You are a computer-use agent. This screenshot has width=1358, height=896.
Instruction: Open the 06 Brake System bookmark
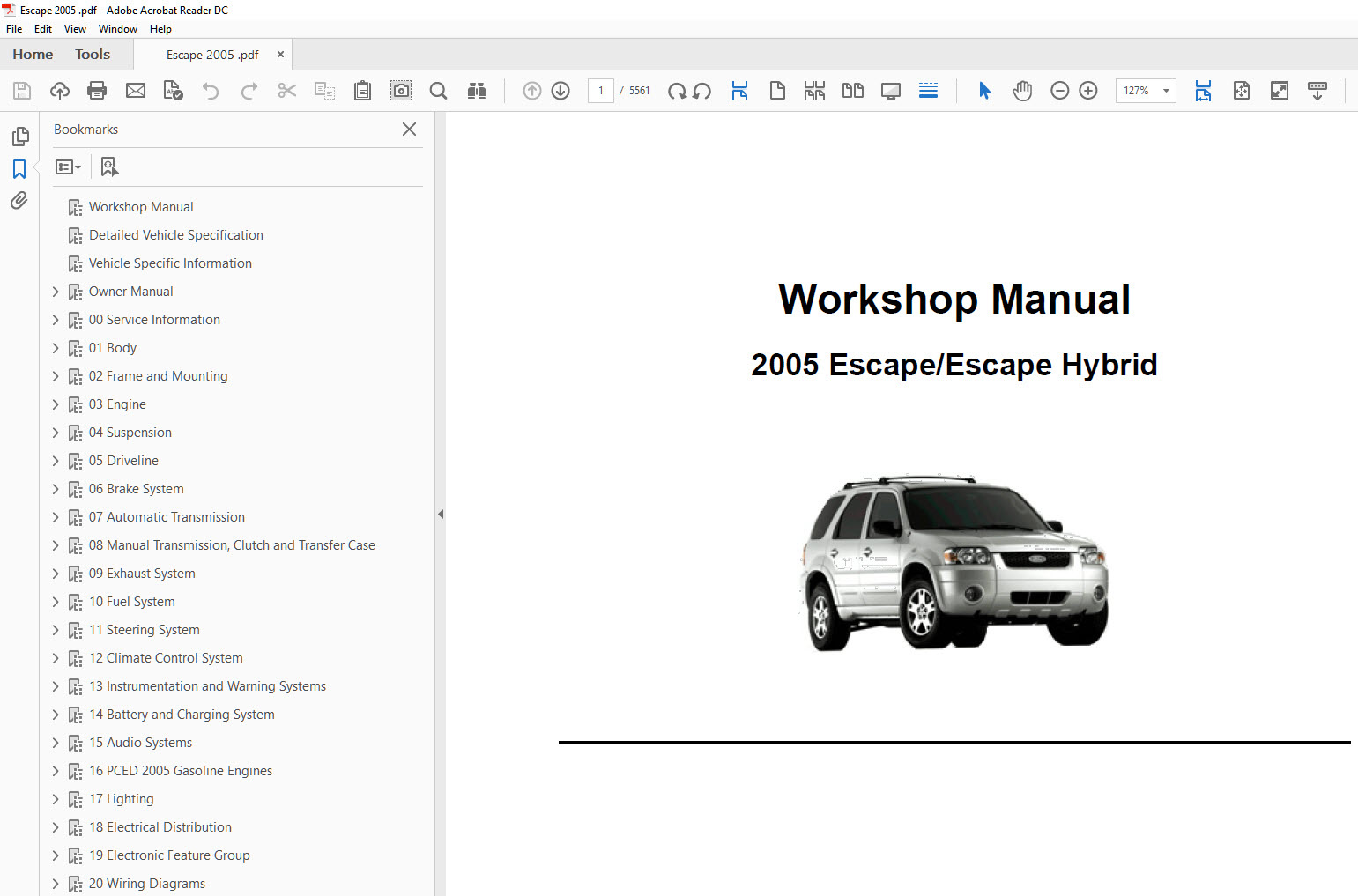click(x=136, y=489)
